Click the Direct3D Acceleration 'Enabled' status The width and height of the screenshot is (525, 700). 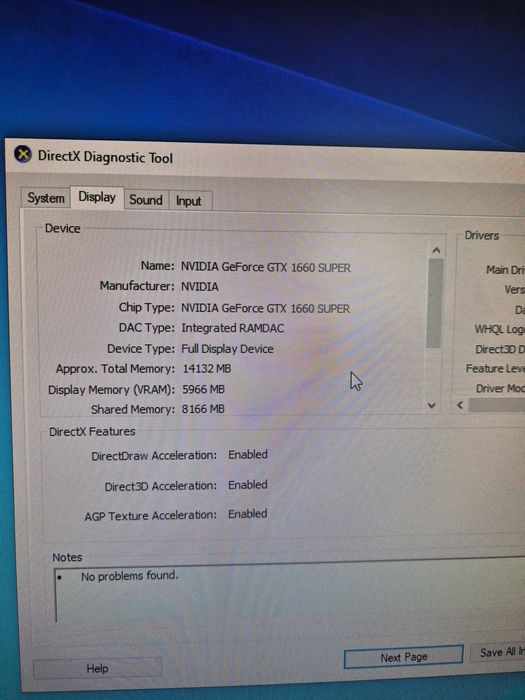pos(248,485)
